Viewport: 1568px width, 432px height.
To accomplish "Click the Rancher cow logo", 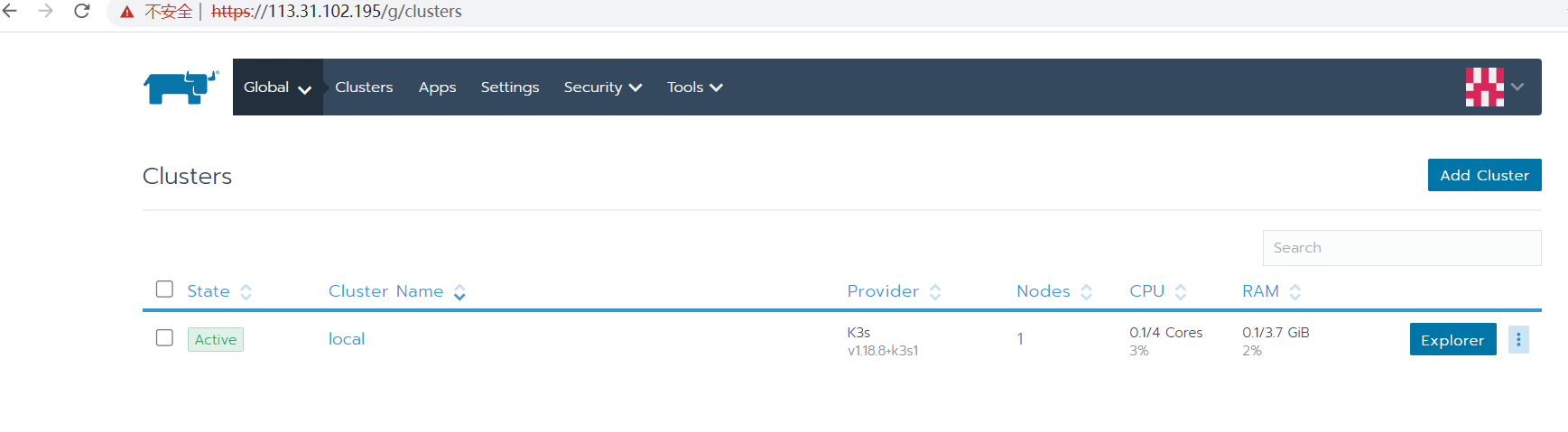I will point(181,87).
